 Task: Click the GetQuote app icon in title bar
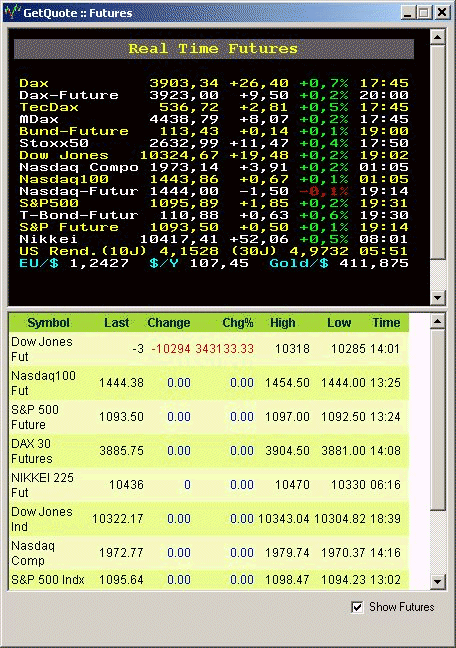[x=12, y=12]
